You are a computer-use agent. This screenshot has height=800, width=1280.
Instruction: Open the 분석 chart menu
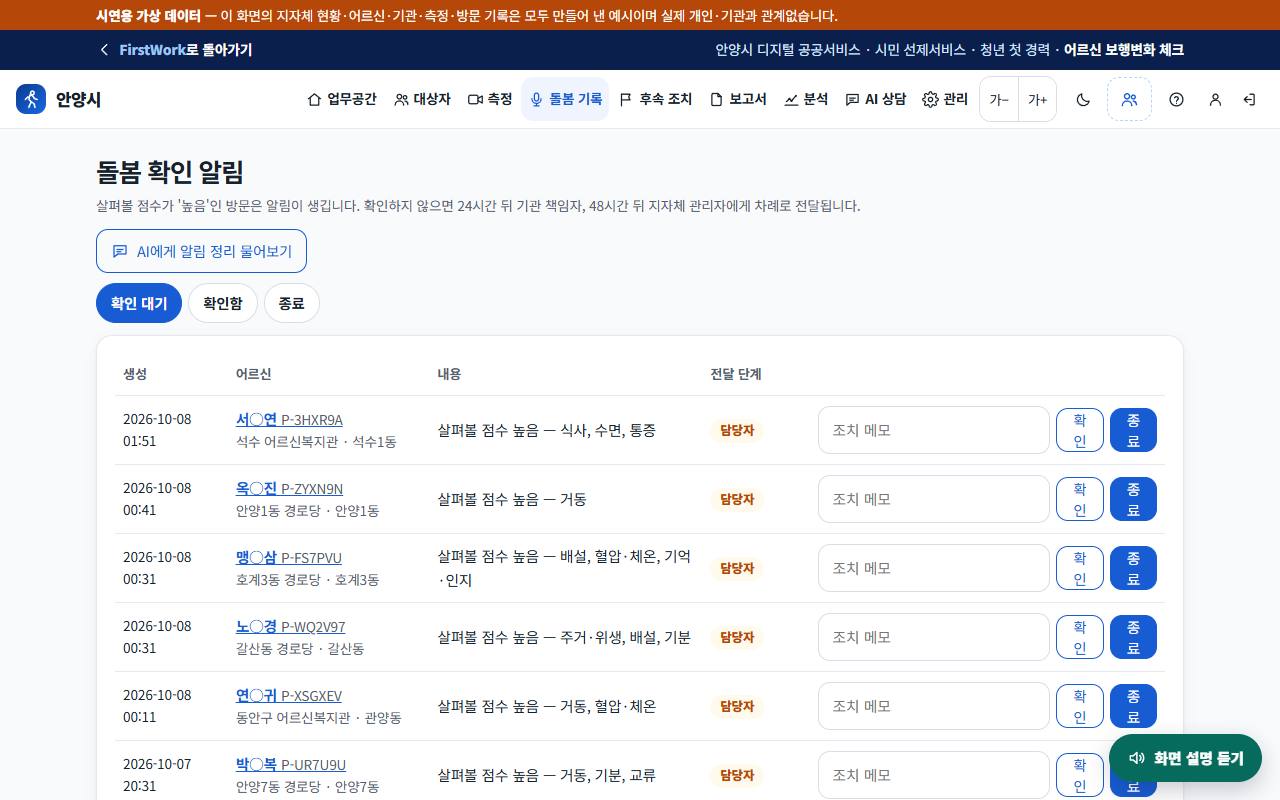pos(806,99)
